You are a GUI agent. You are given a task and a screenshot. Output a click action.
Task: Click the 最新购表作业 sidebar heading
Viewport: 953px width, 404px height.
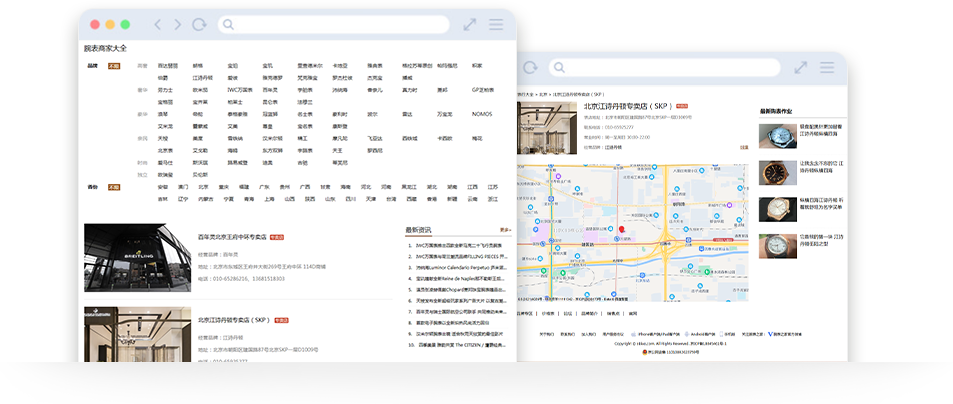click(x=776, y=111)
